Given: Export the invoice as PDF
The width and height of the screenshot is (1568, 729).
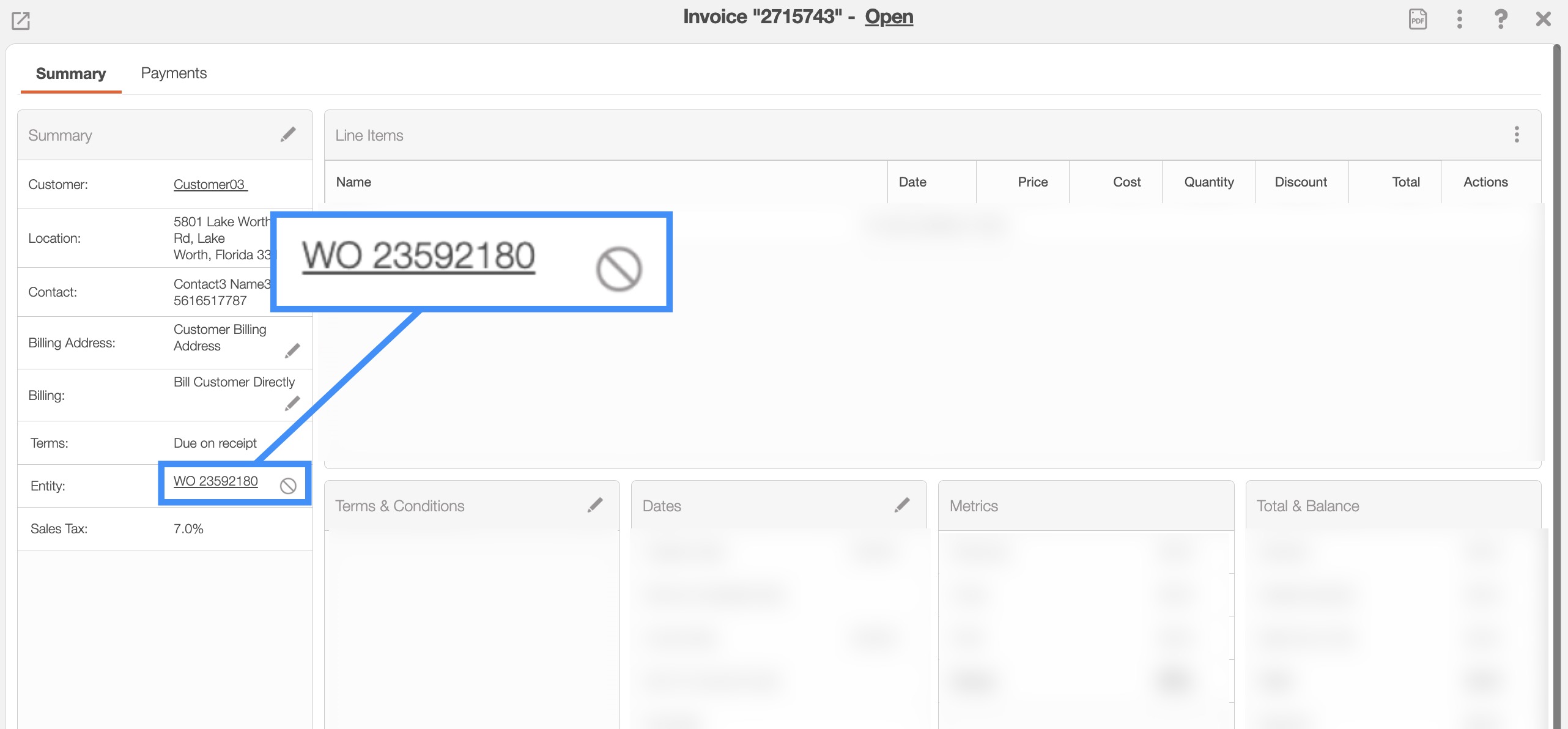Looking at the screenshot, I should point(1418,20).
